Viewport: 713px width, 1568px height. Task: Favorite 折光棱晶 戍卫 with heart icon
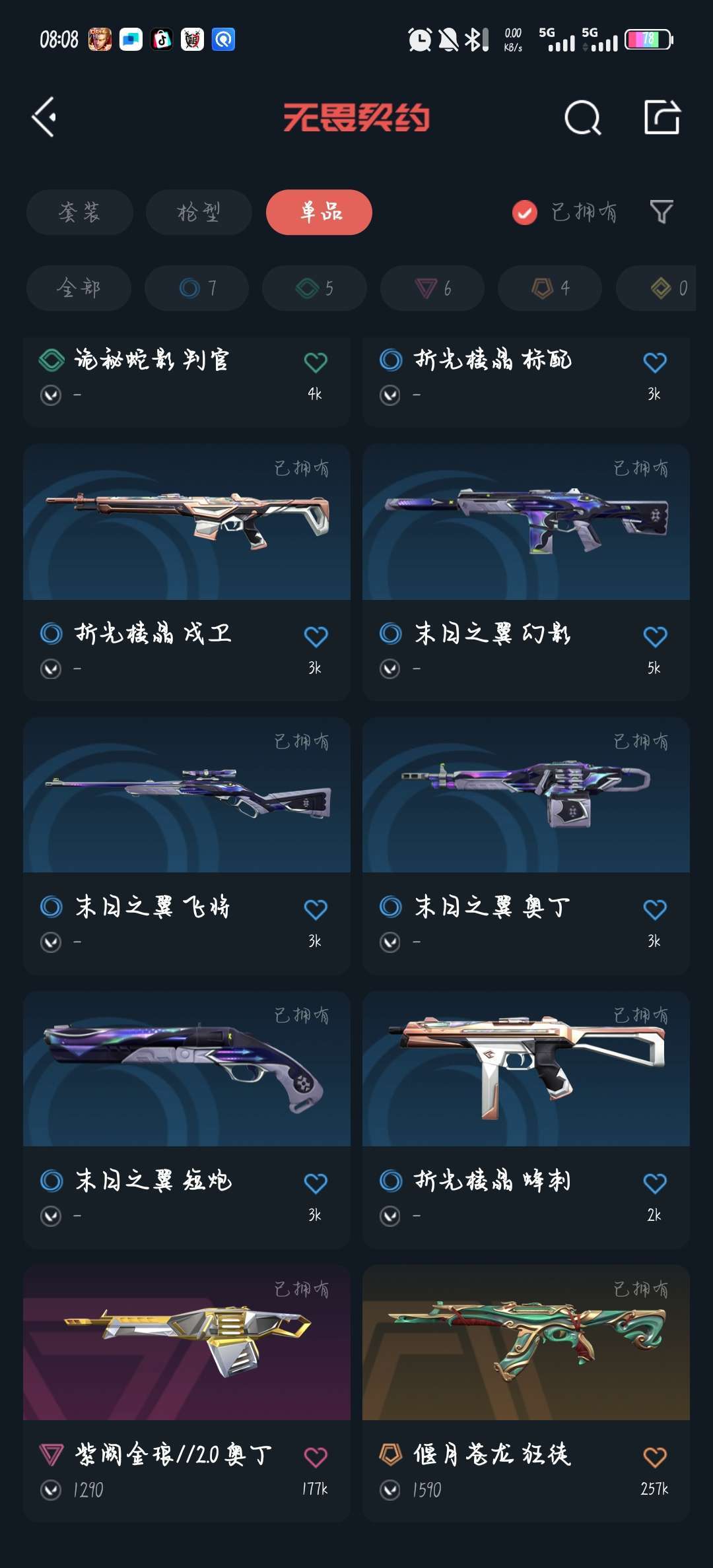click(316, 636)
